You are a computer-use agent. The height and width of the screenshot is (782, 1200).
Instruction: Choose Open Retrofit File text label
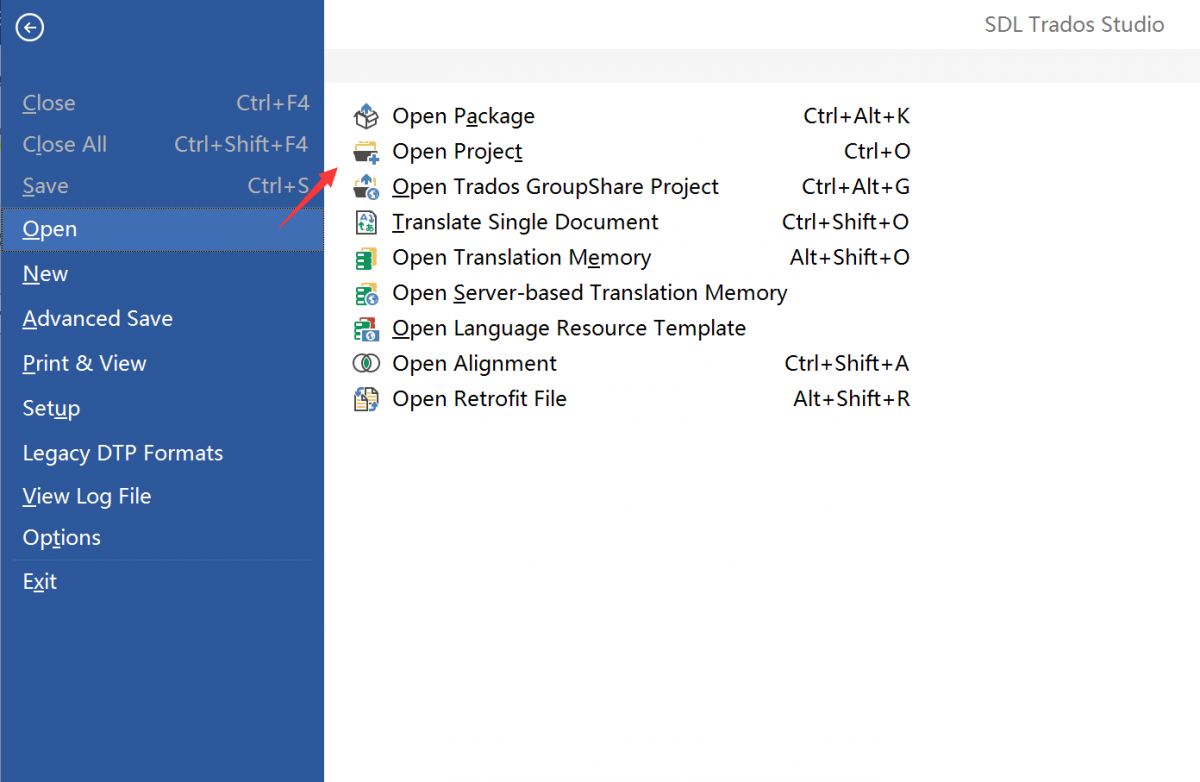(479, 399)
